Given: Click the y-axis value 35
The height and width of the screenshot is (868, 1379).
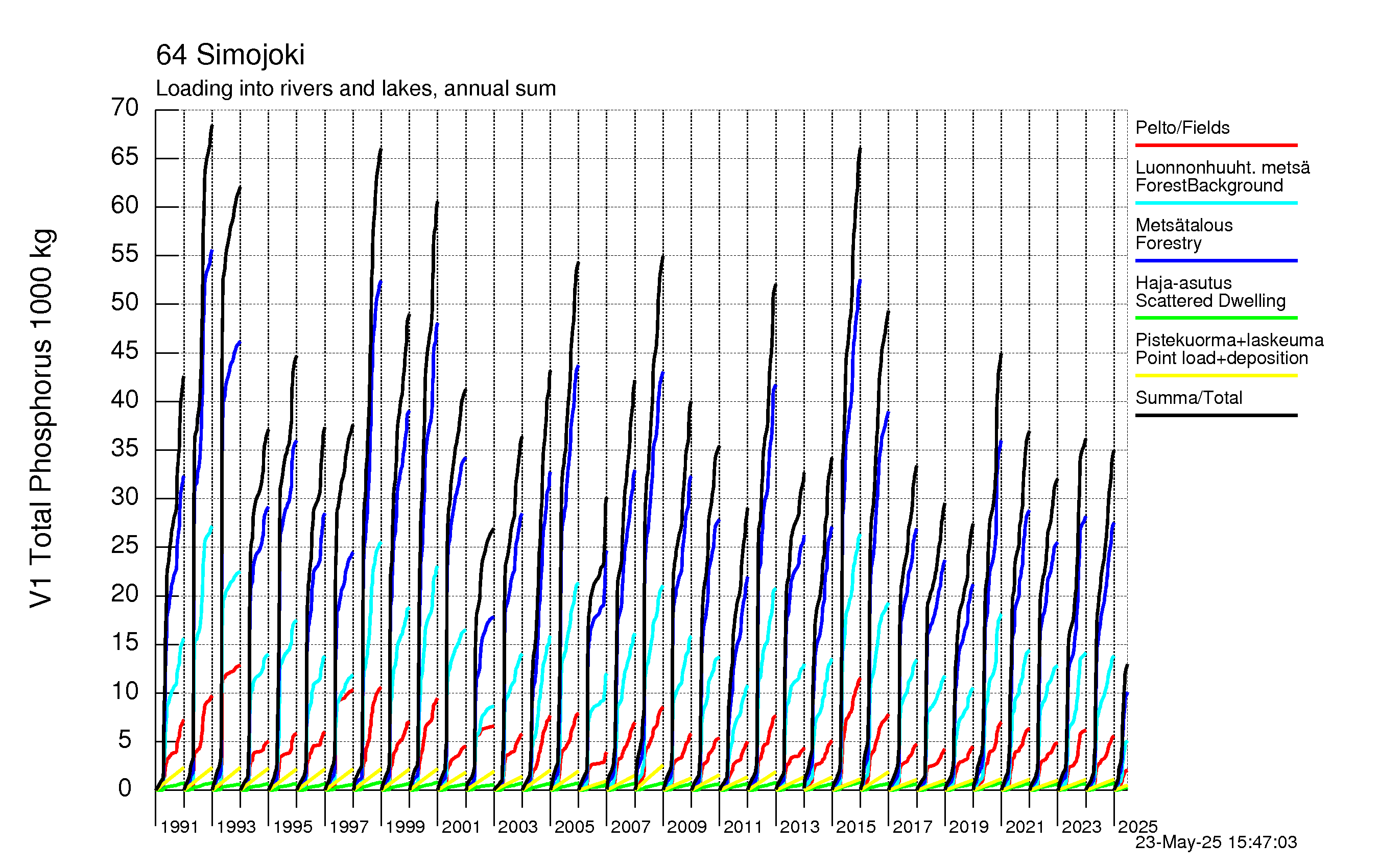Looking at the screenshot, I should tap(125, 449).
